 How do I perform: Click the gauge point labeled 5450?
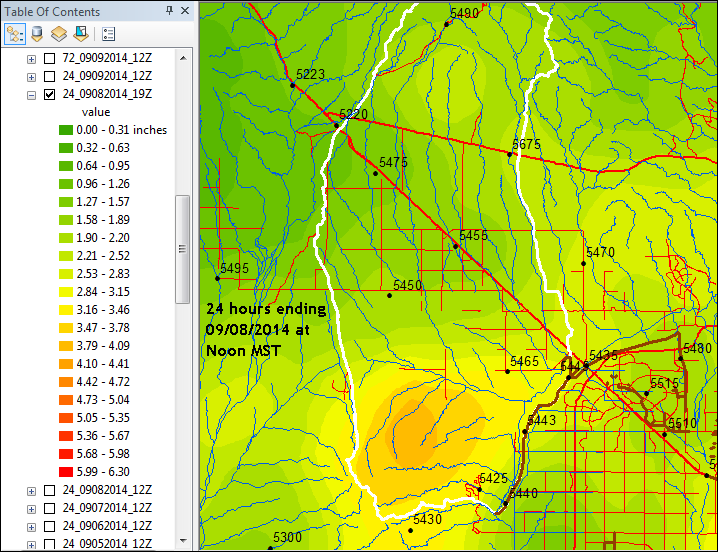tap(389, 296)
